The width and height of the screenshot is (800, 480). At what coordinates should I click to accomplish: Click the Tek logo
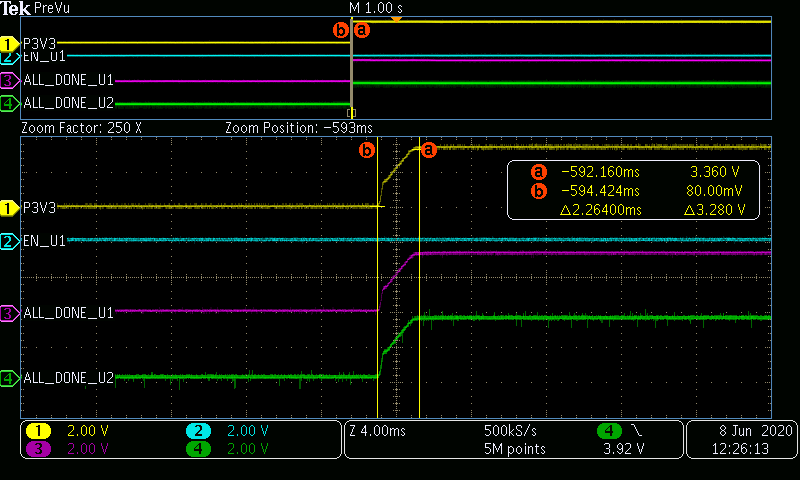pos(15,8)
